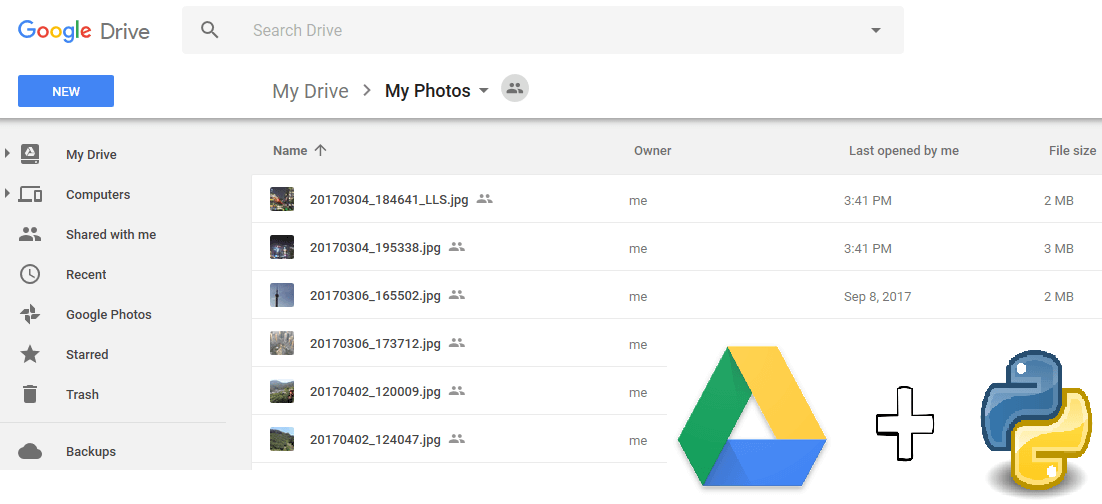
Task: Select thumbnail of 20170402_124047.jpg
Action: [x=282, y=439]
